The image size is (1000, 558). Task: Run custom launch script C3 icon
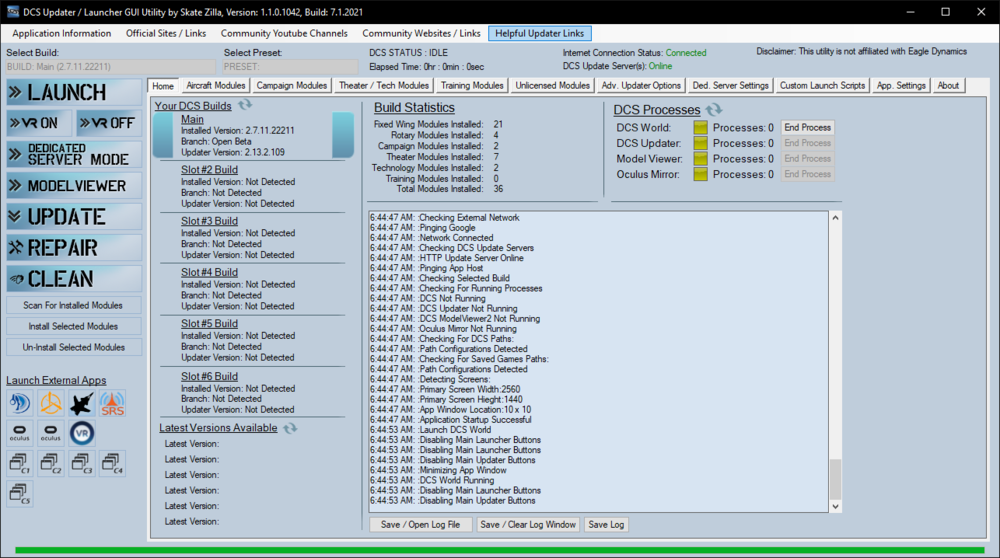(82, 463)
